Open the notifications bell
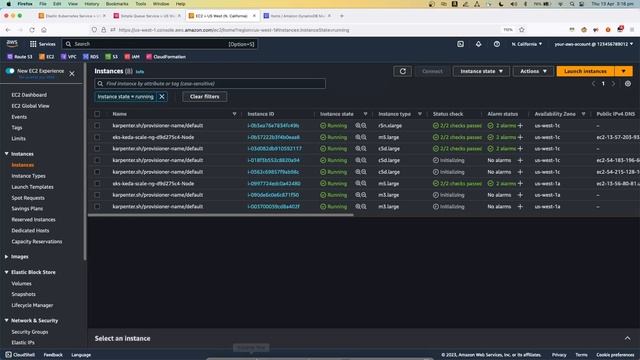The height and width of the screenshot is (360, 640). point(478,44)
